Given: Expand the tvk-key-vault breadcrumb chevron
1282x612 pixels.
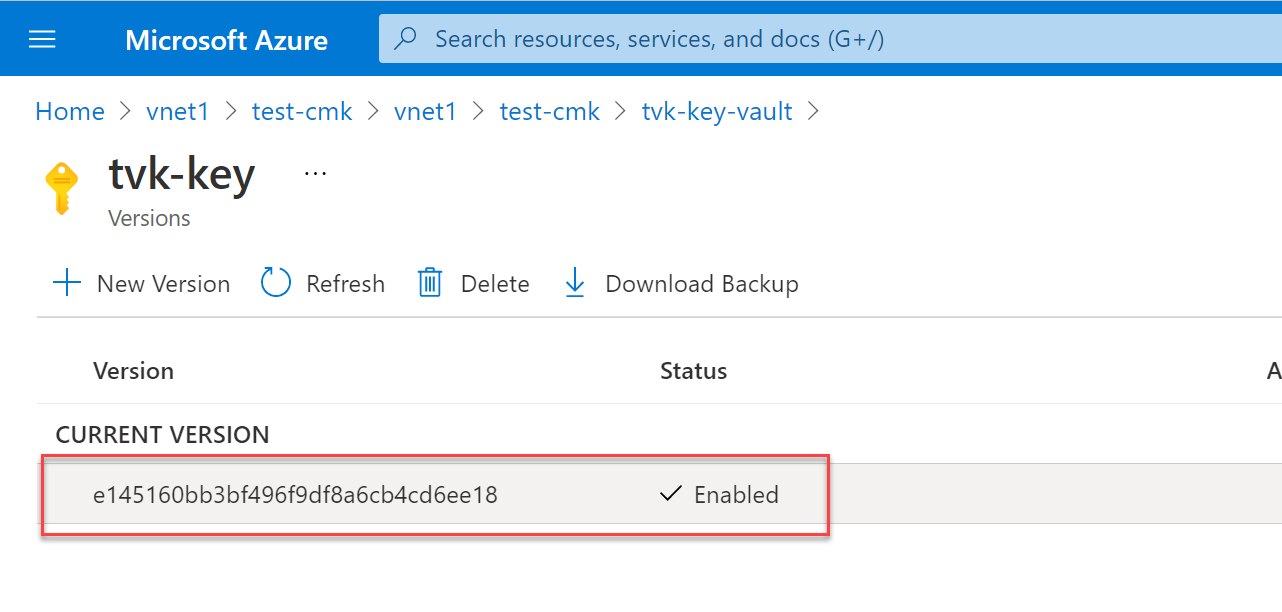Looking at the screenshot, I should tap(813, 112).
